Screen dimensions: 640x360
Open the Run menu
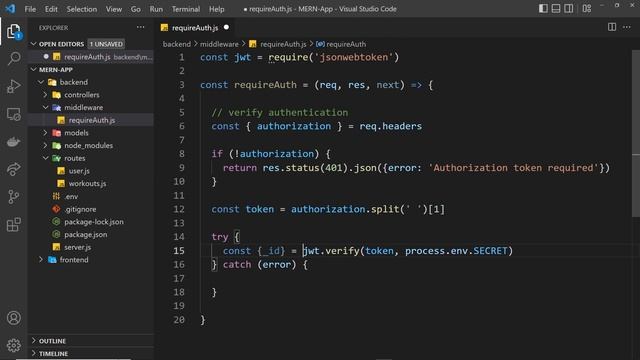click(156, 9)
